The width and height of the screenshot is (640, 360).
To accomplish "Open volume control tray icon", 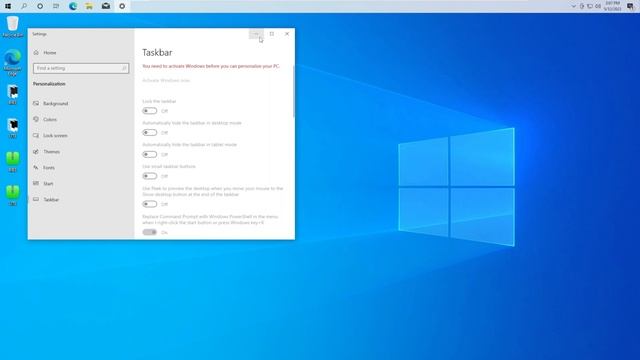I will (x=598, y=6).
